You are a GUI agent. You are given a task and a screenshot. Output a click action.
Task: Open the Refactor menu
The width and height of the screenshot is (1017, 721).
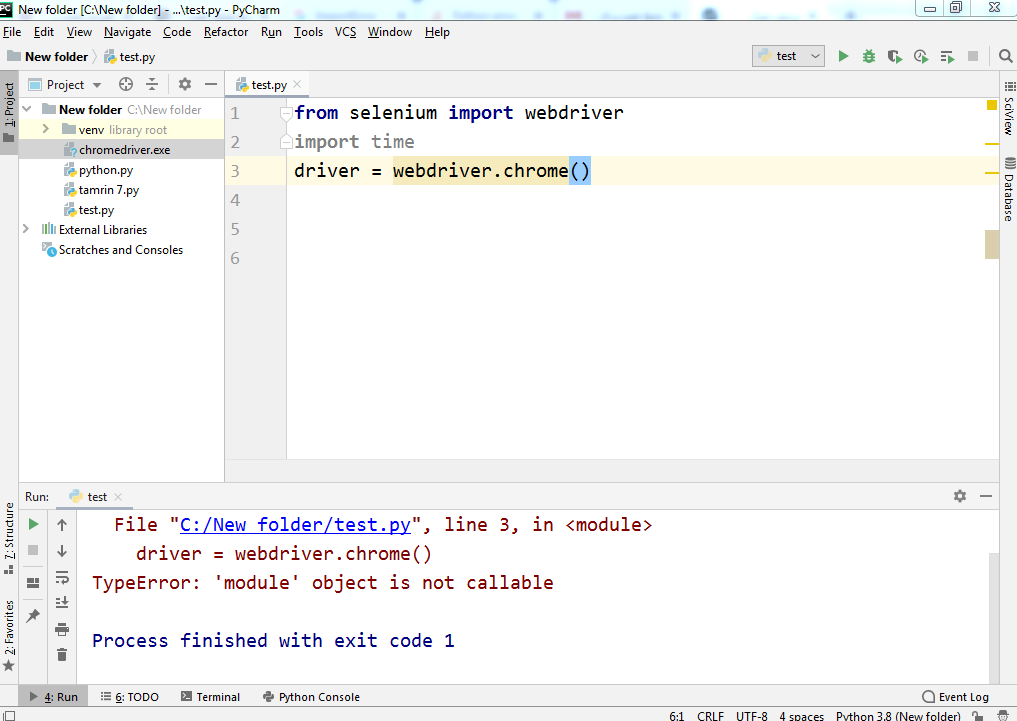coord(226,32)
